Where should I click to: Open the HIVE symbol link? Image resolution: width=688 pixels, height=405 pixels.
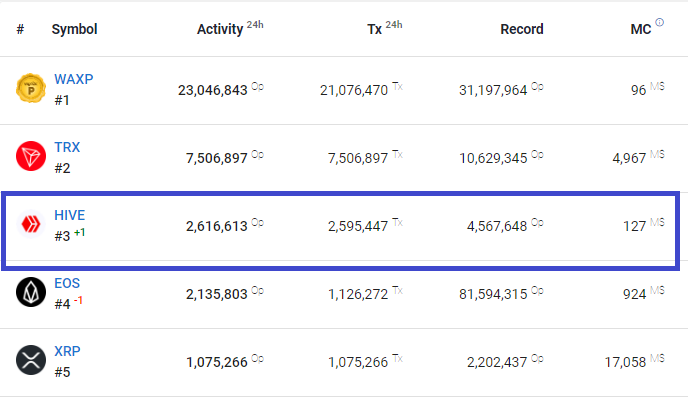click(70, 215)
